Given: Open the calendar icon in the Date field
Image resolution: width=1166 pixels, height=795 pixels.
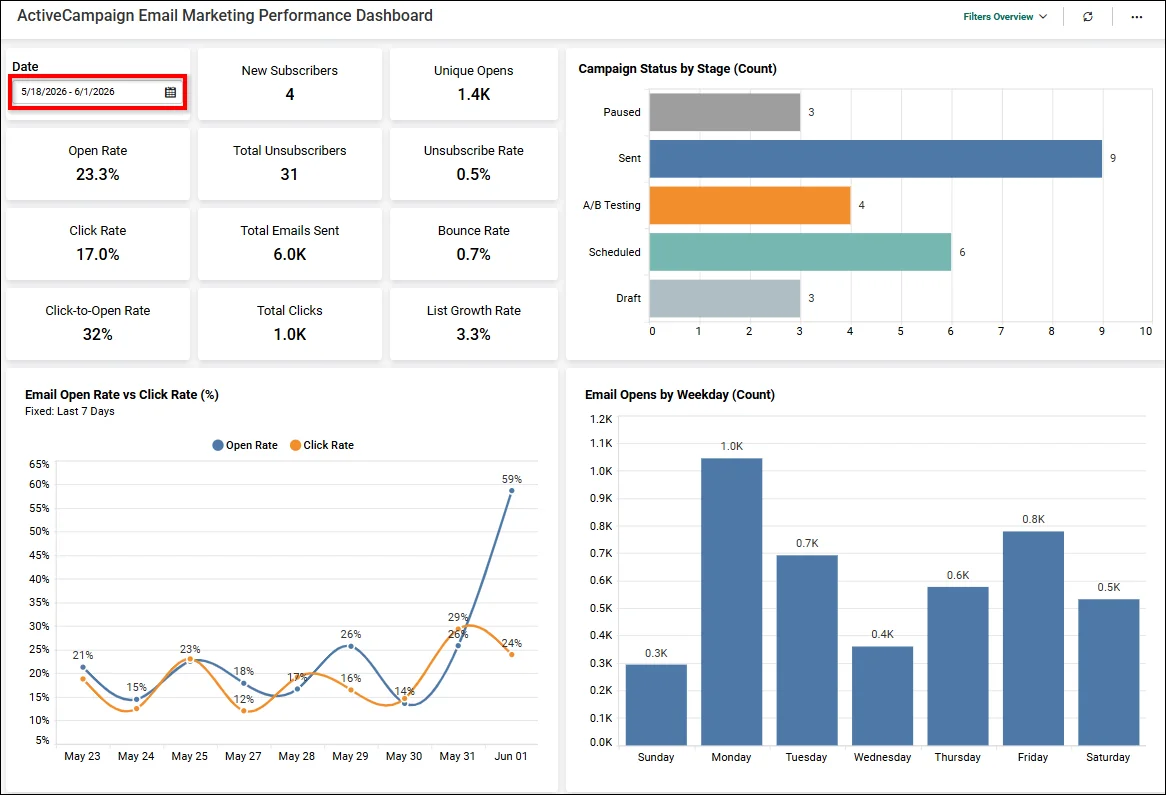Looking at the screenshot, I should (170, 92).
